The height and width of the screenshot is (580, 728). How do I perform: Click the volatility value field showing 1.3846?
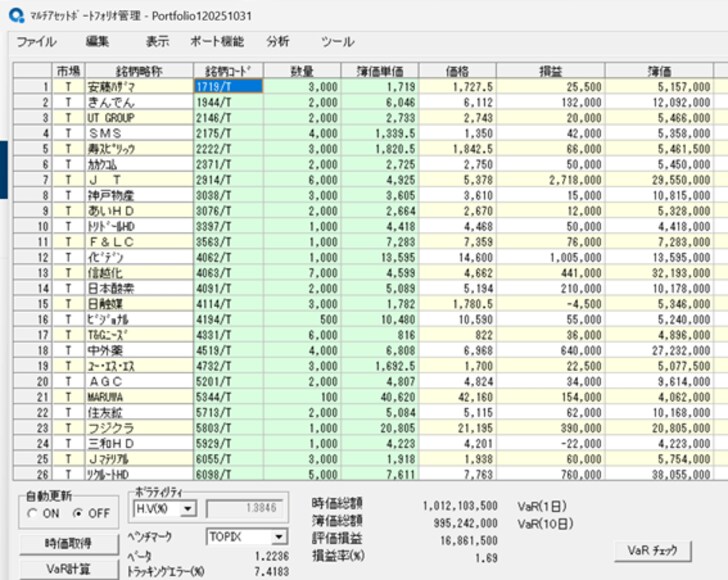[x=241, y=508]
